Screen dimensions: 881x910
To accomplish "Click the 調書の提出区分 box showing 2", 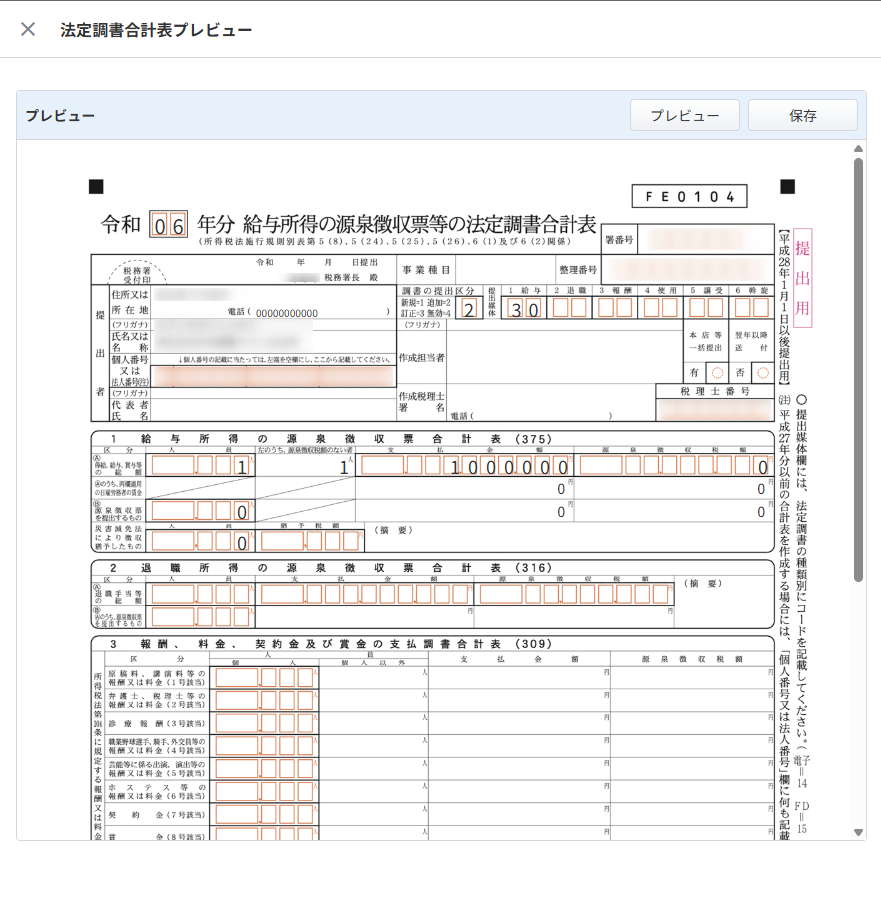I will click(471, 308).
